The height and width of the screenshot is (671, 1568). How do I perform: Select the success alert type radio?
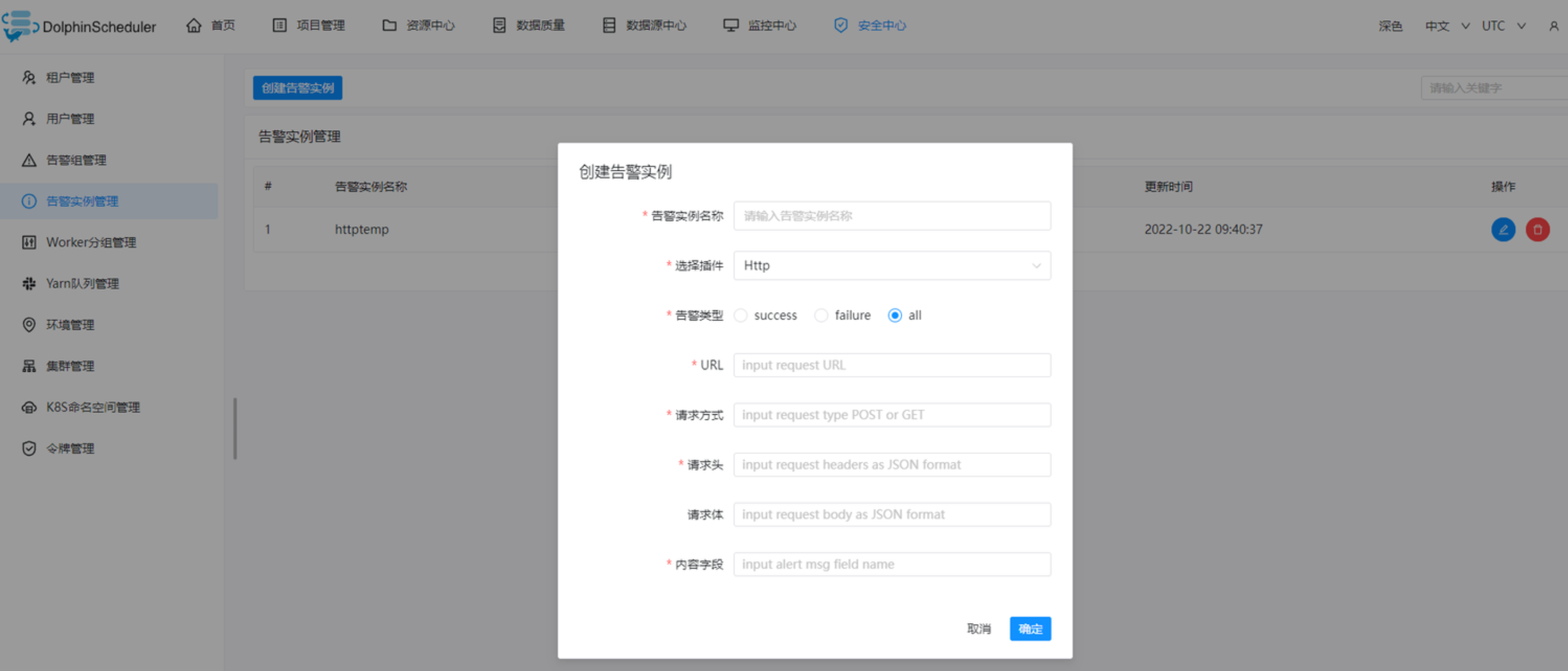pos(740,315)
